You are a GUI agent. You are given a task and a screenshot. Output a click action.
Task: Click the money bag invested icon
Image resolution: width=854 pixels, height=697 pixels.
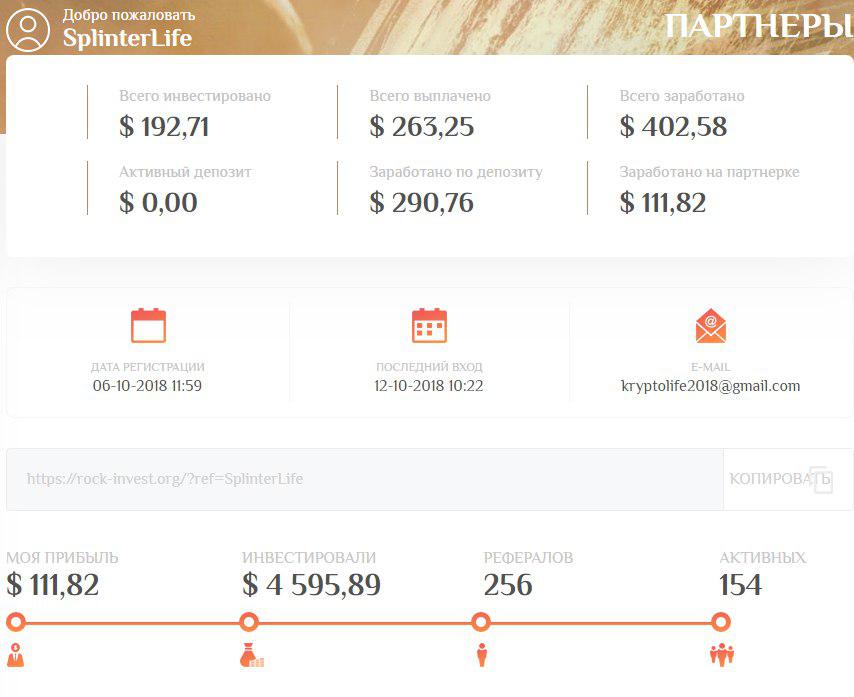click(x=251, y=656)
